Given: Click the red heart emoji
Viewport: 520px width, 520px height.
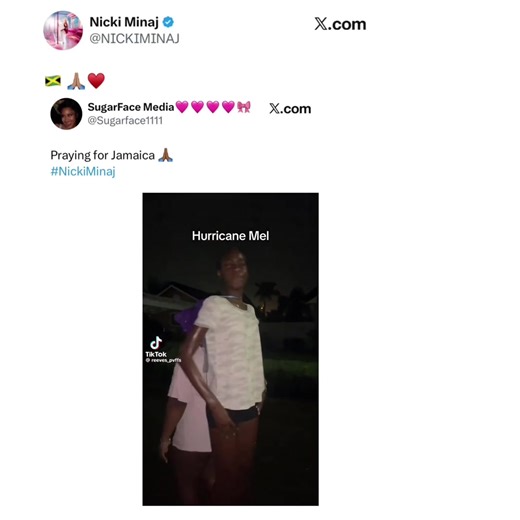Looking at the screenshot, I should tap(96, 81).
